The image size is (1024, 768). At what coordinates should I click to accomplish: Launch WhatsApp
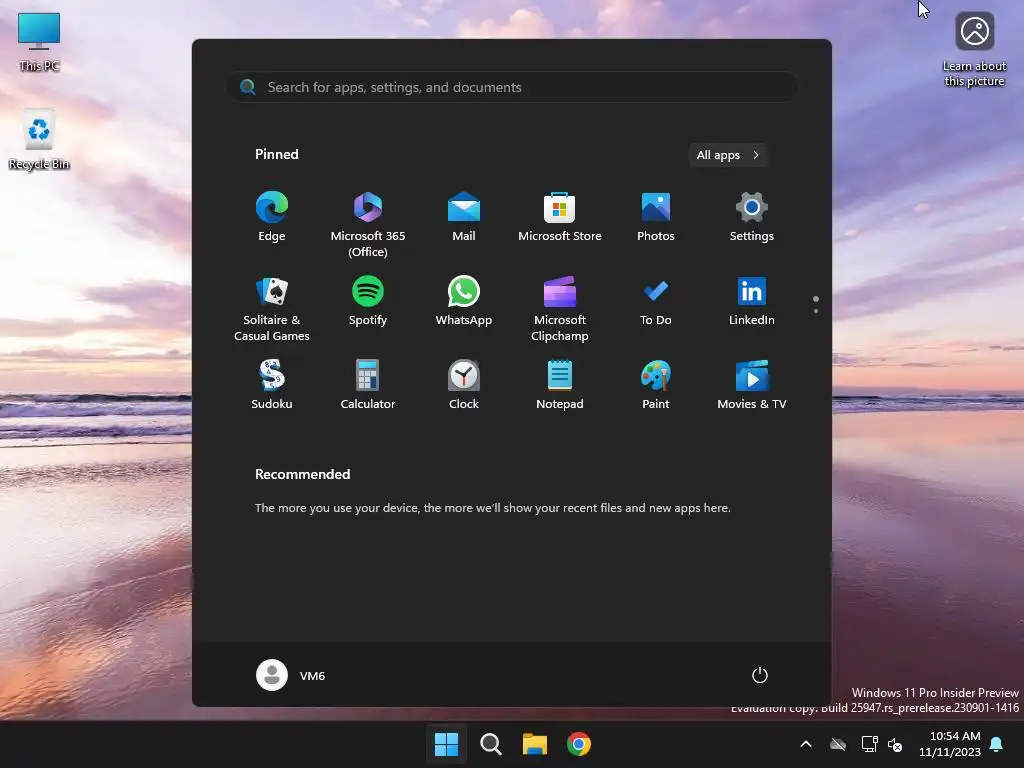(x=464, y=302)
